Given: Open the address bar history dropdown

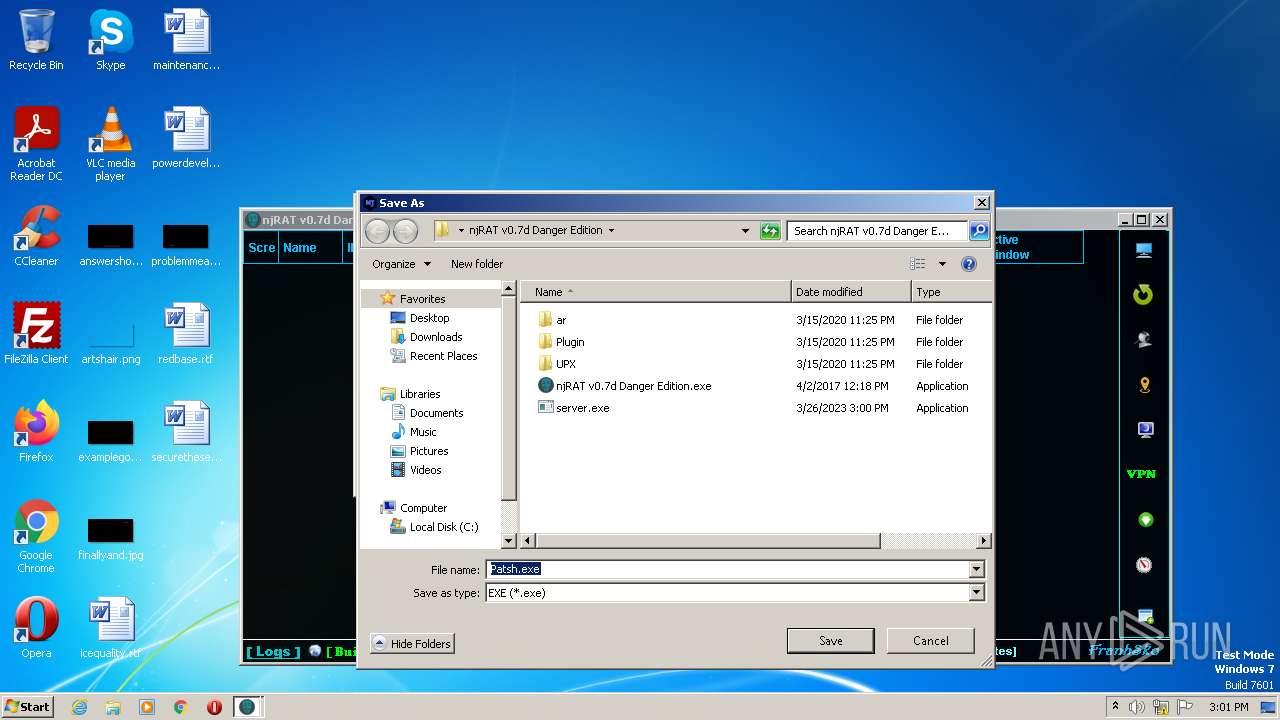Looking at the screenshot, I should 745,231.
